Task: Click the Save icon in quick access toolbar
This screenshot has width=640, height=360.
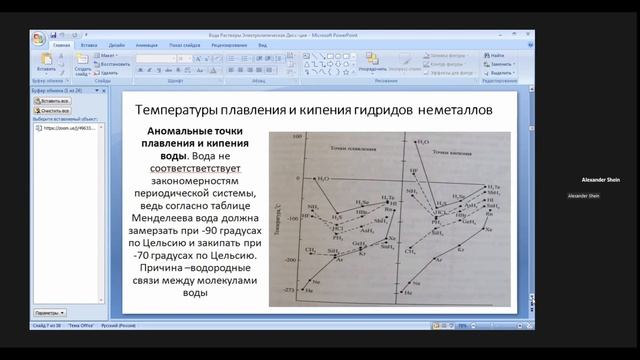Action: [x=53, y=36]
